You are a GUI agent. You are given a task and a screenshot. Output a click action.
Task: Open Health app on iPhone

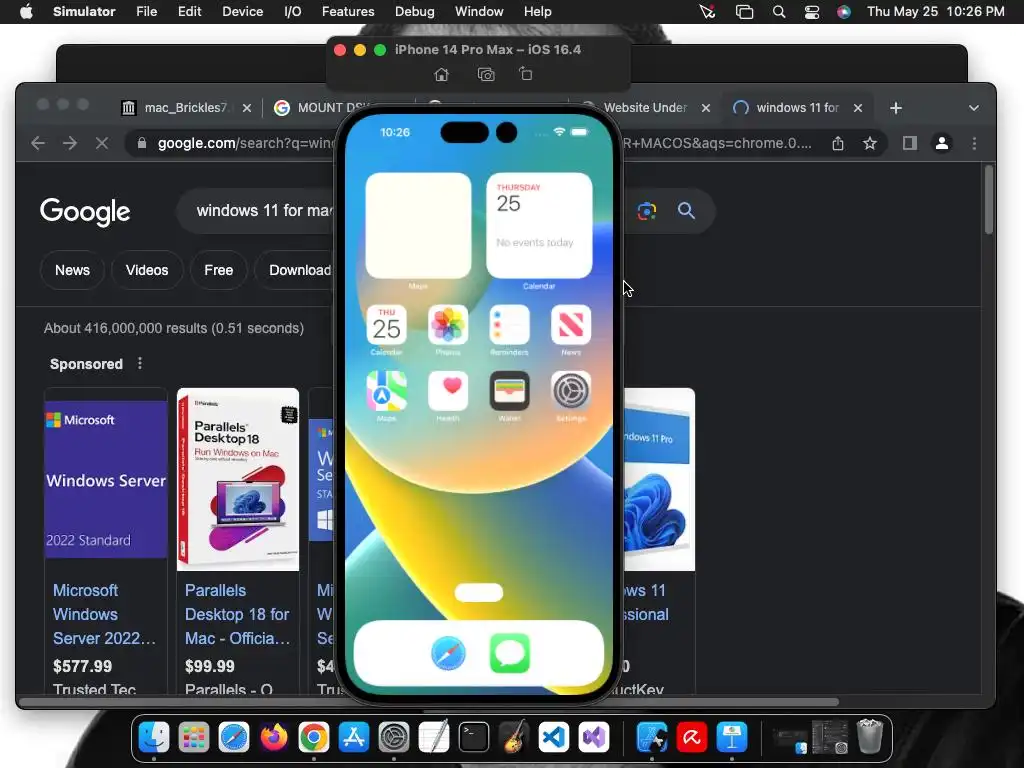(x=448, y=391)
